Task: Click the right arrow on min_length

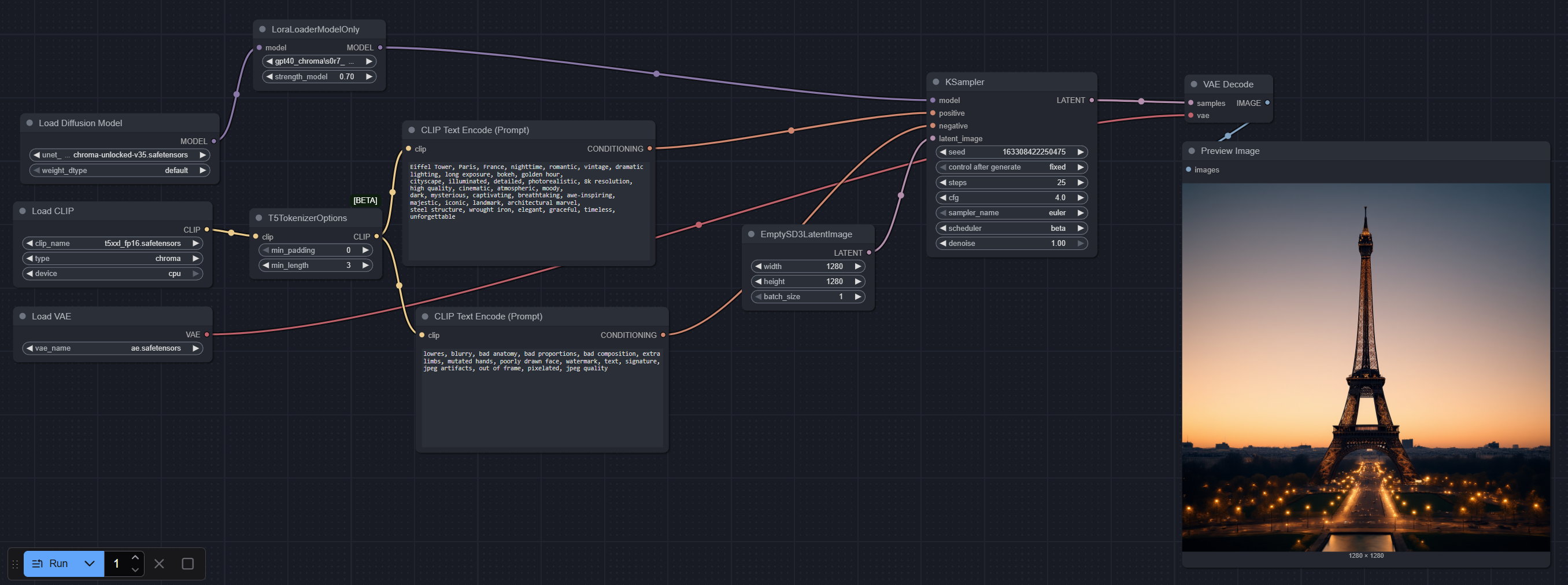Action: [x=365, y=266]
